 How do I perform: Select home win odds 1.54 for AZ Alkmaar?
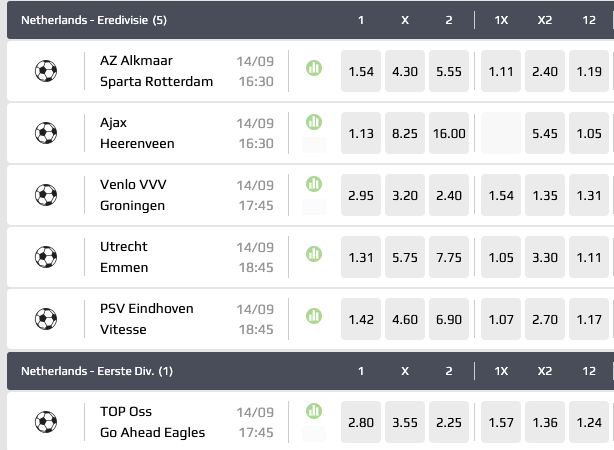coord(361,71)
